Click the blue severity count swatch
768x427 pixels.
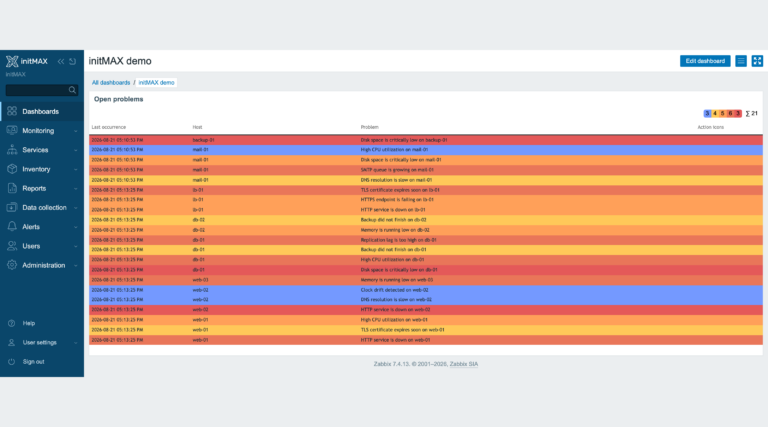(707, 113)
